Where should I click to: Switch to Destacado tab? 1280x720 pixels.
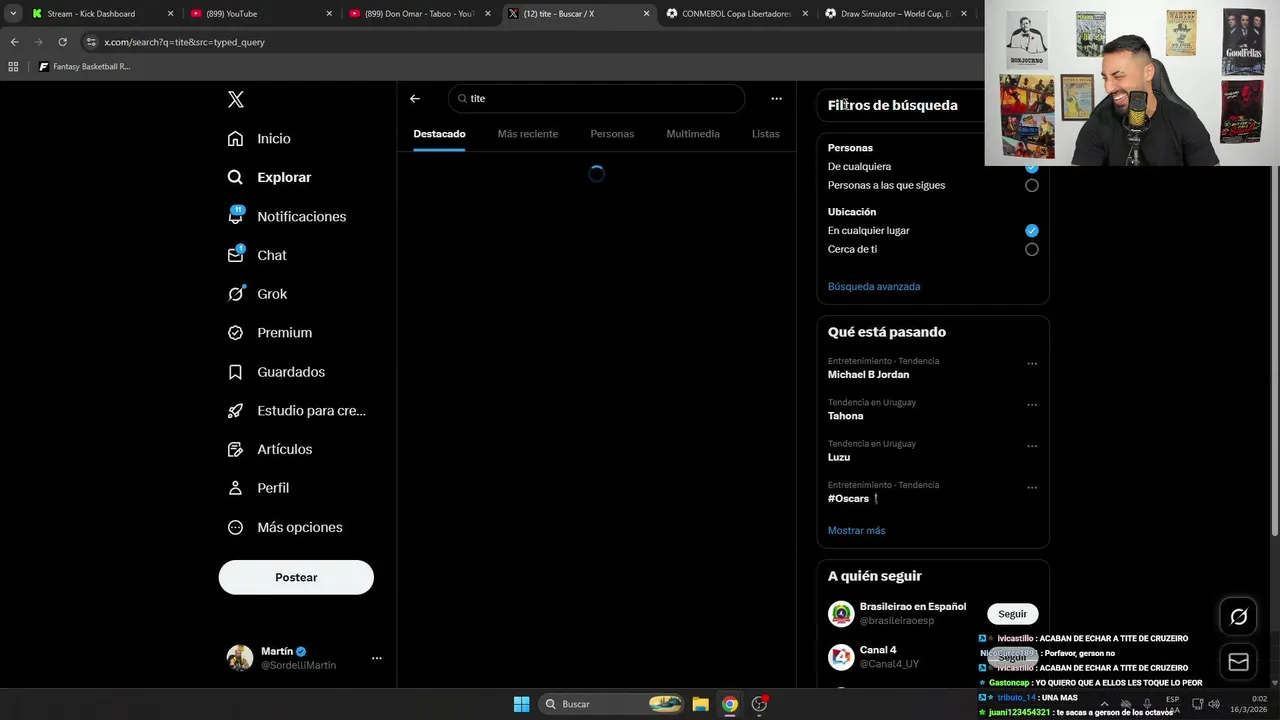tap(439, 134)
